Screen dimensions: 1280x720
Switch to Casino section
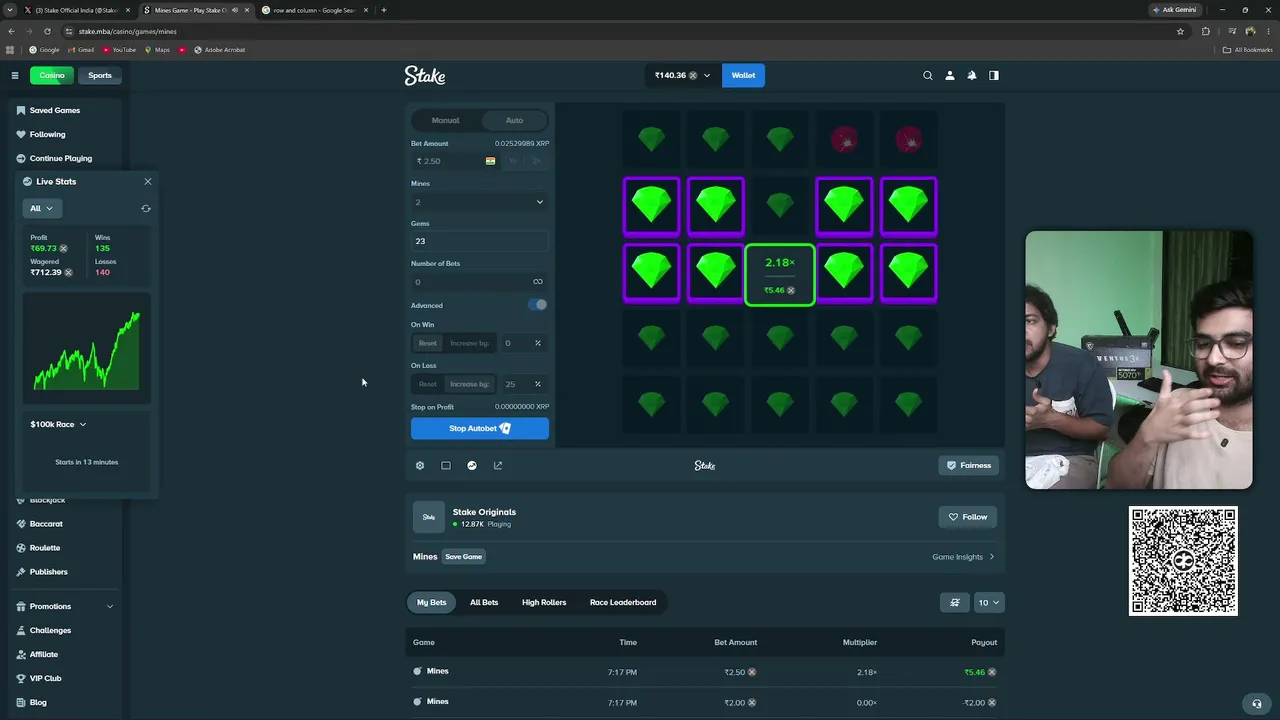click(x=52, y=75)
